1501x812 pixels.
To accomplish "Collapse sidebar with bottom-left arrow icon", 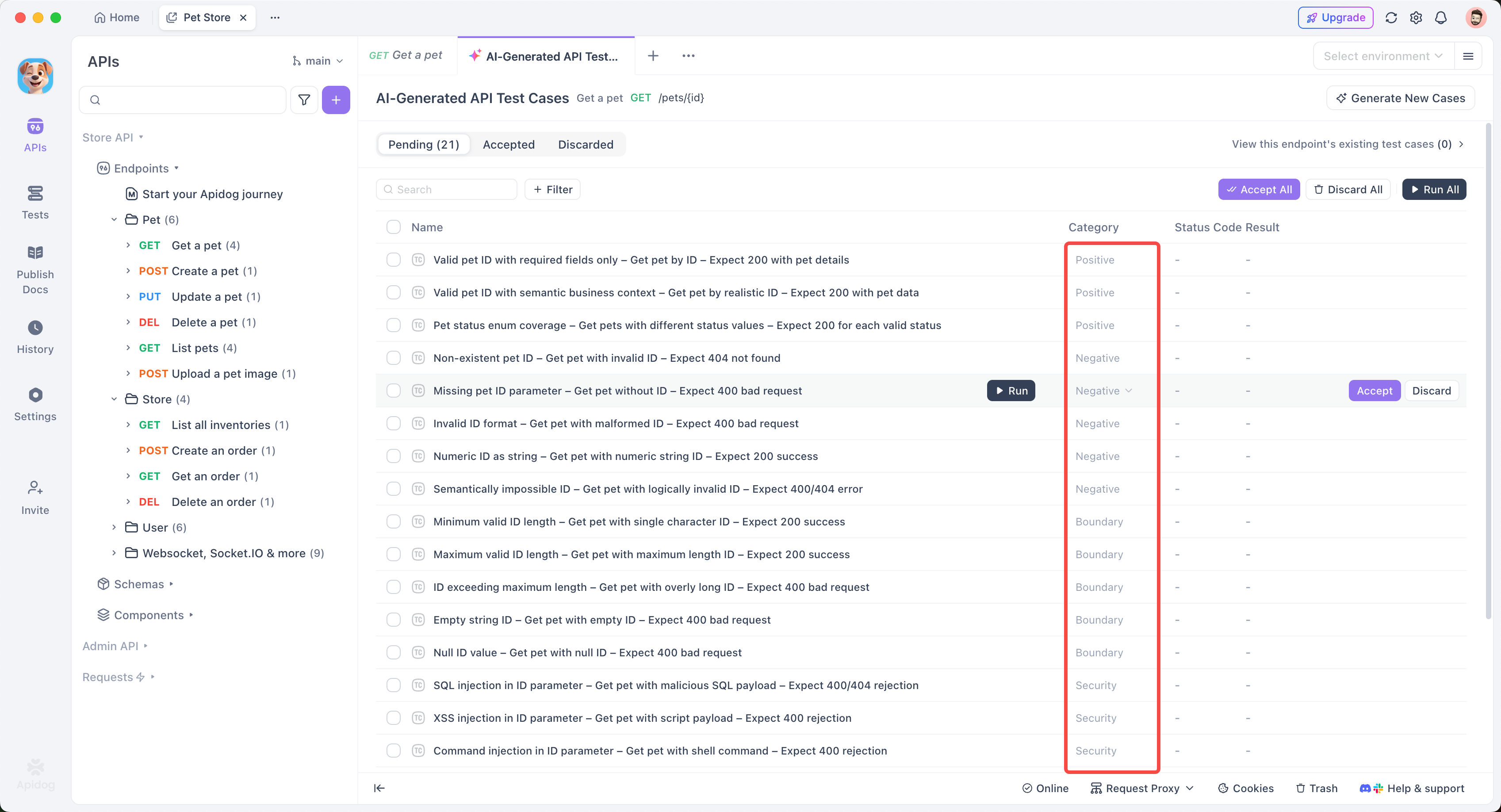I will tap(379, 788).
